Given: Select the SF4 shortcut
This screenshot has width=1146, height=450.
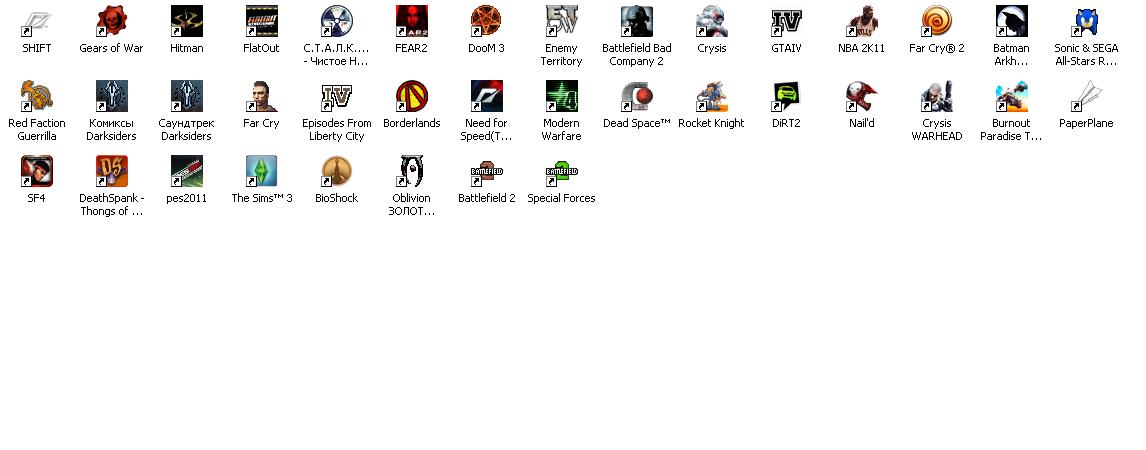Looking at the screenshot, I should click(x=37, y=171).
